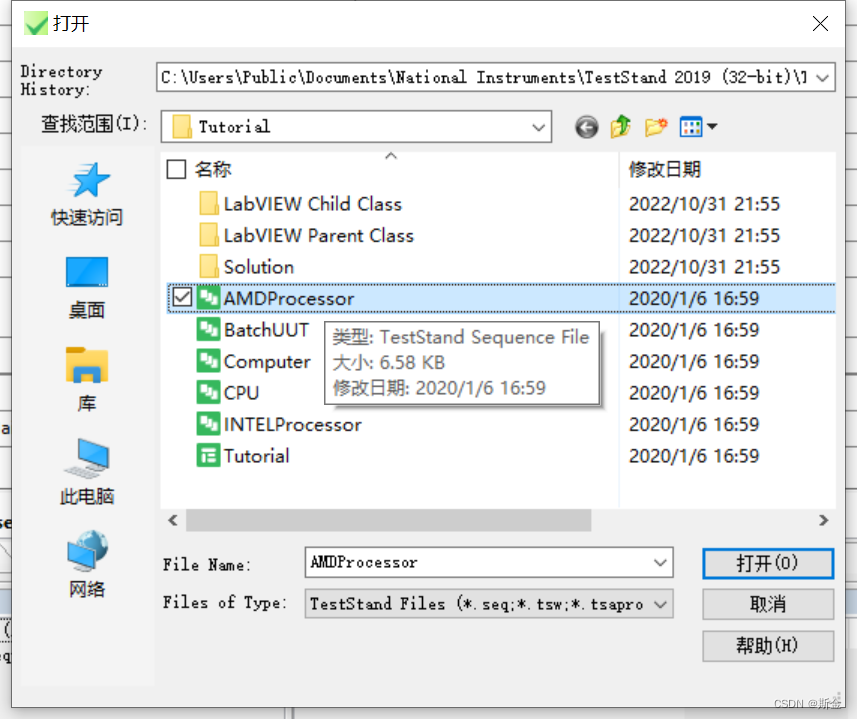
Task: Expand the 查找范围 Tutorial folder dropdown
Action: tap(538, 127)
